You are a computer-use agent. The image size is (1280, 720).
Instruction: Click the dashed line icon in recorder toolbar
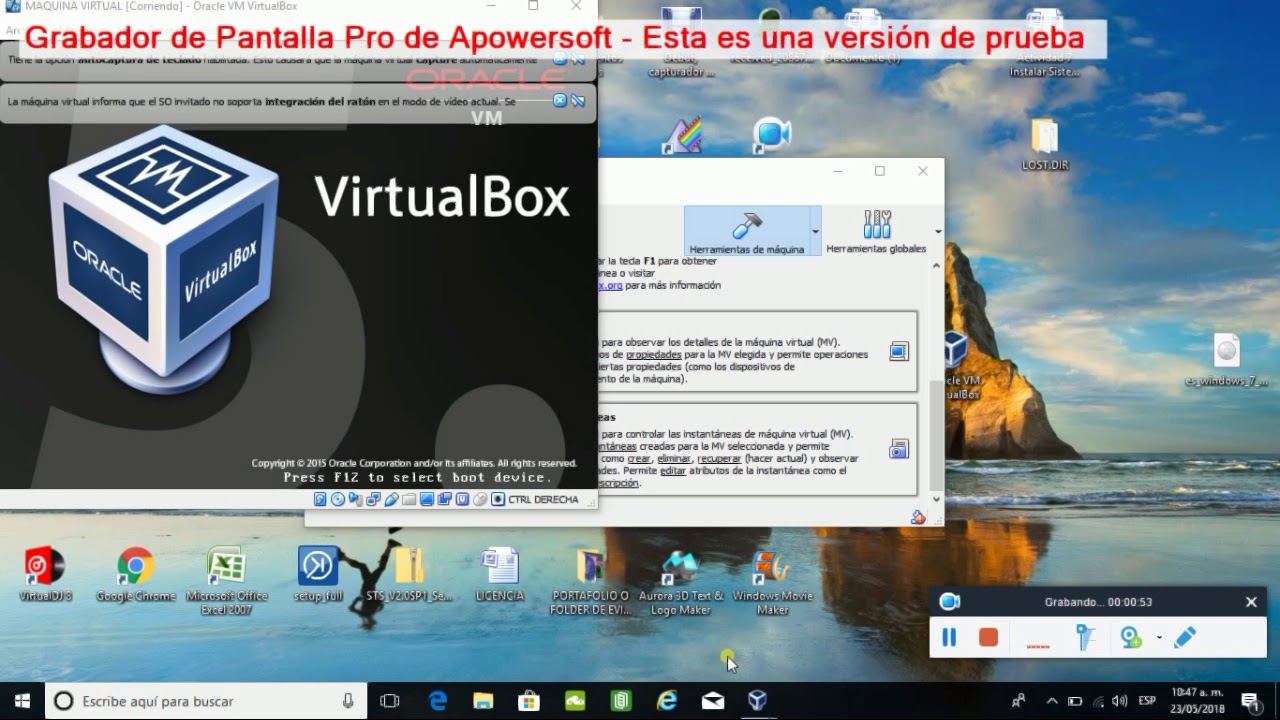[x=1038, y=646]
